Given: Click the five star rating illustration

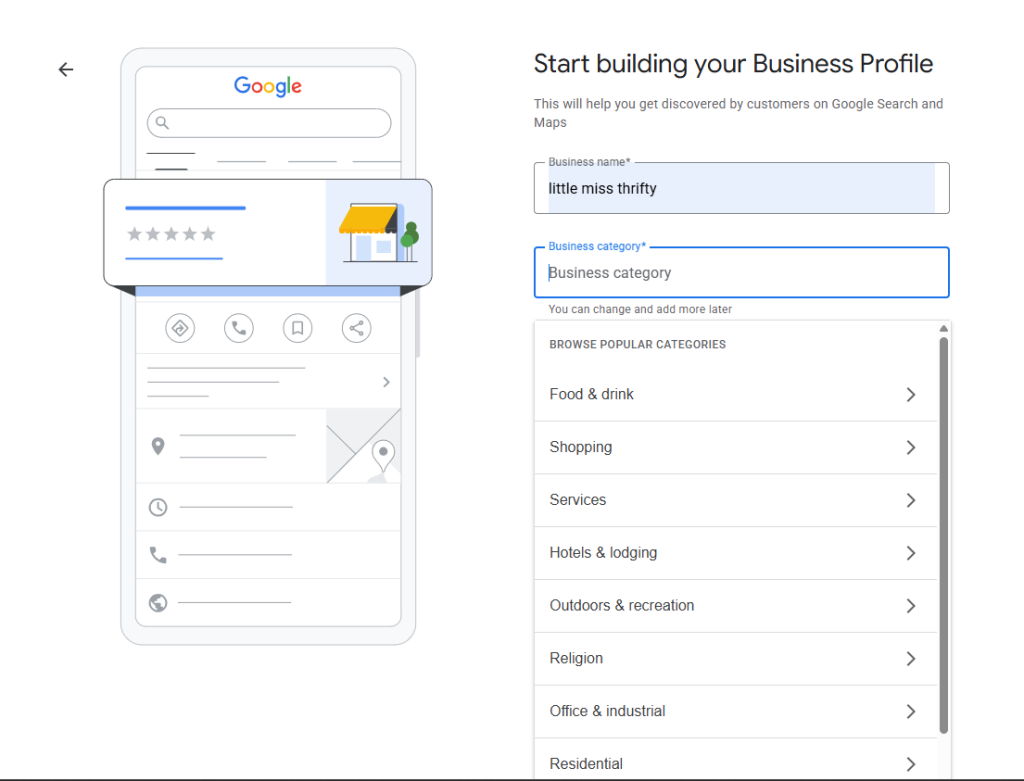Looking at the screenshot, I should click(x=171, y=234).
